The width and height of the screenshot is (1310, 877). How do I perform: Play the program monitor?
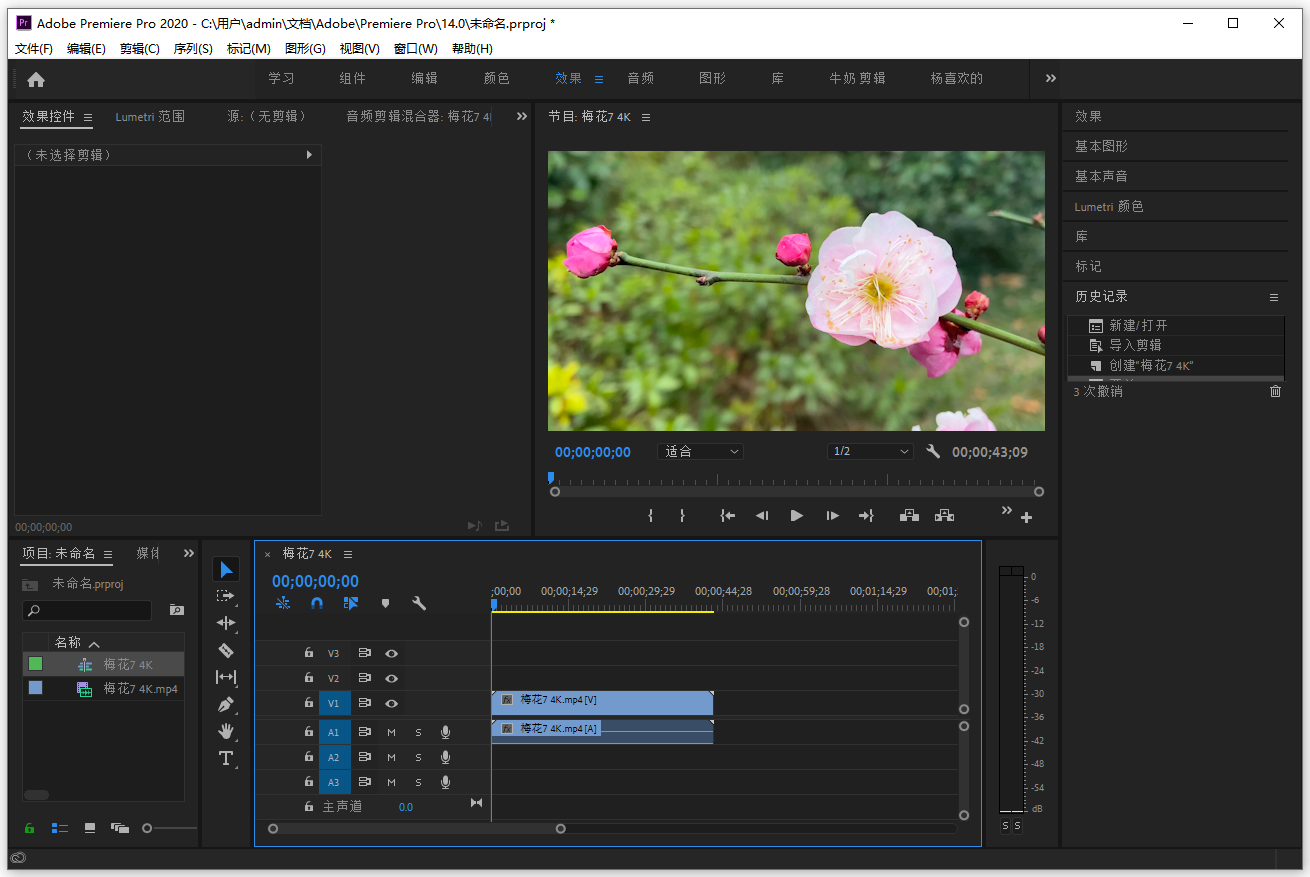797,516
